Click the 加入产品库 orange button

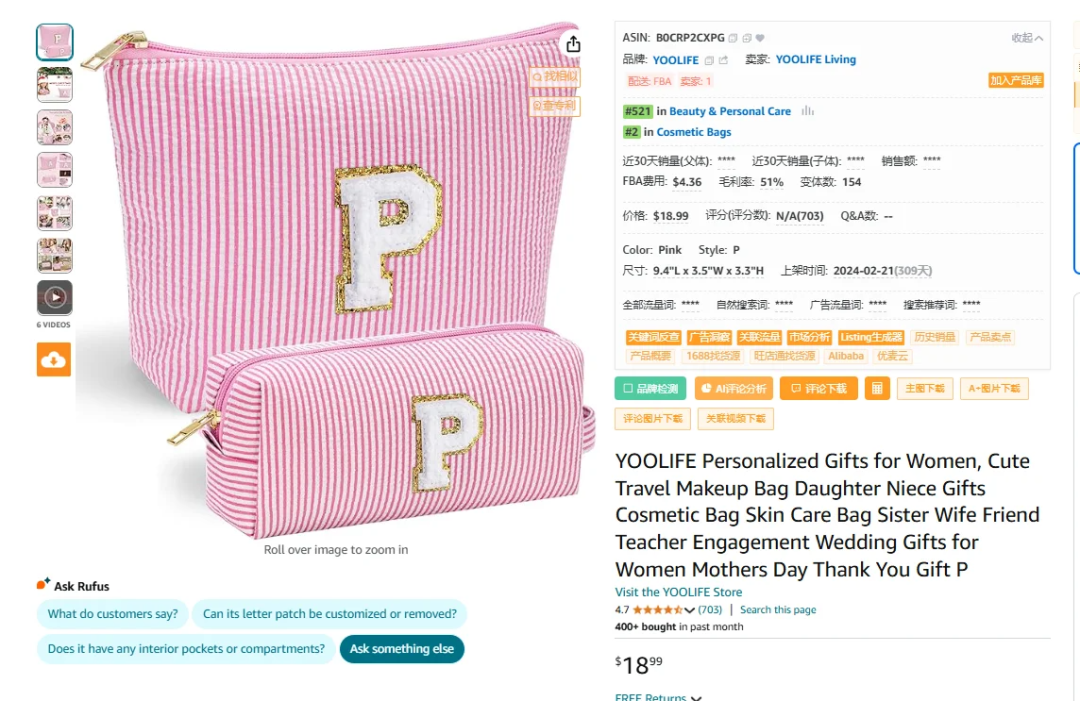1016,81
